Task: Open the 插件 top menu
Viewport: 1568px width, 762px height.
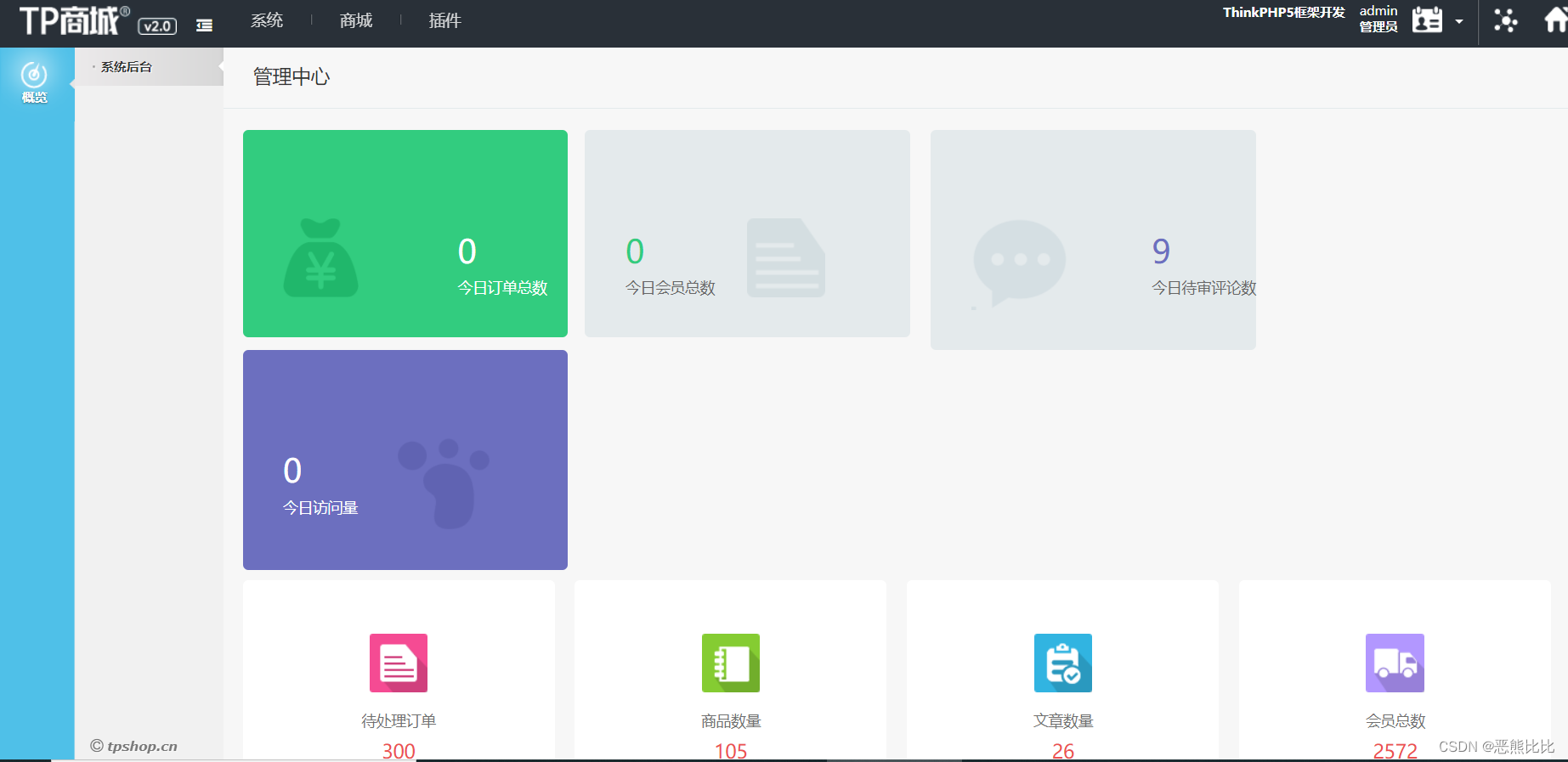Action: [445, 20]
